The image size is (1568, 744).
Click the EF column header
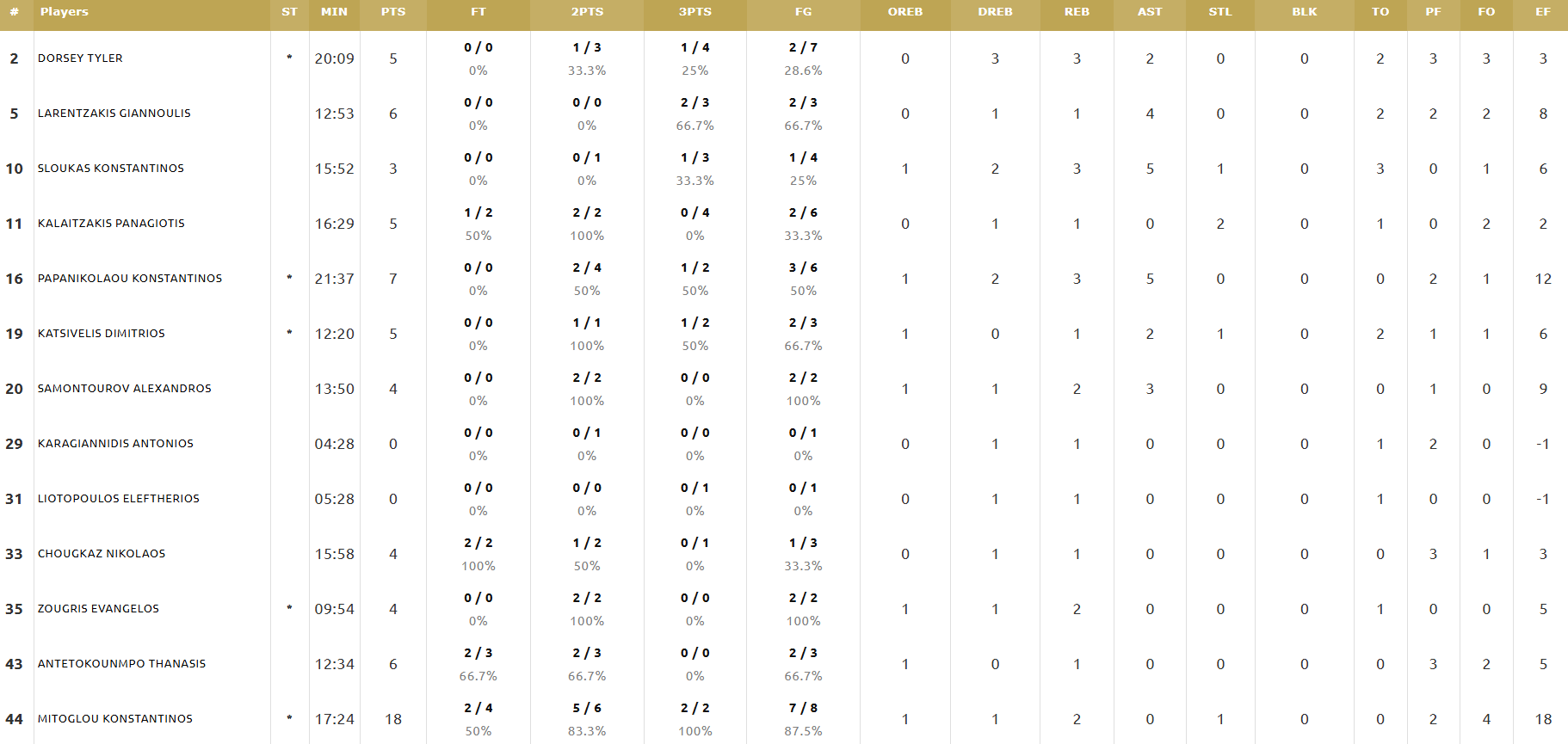[1543, 12]
